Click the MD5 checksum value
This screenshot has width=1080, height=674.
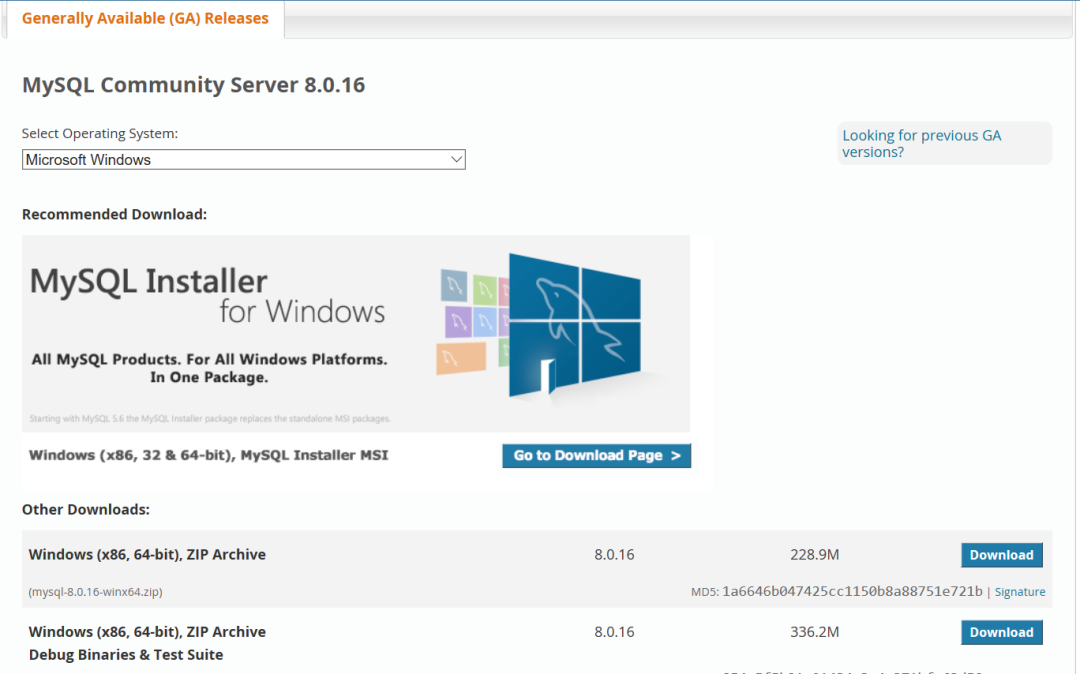point(852,591)
